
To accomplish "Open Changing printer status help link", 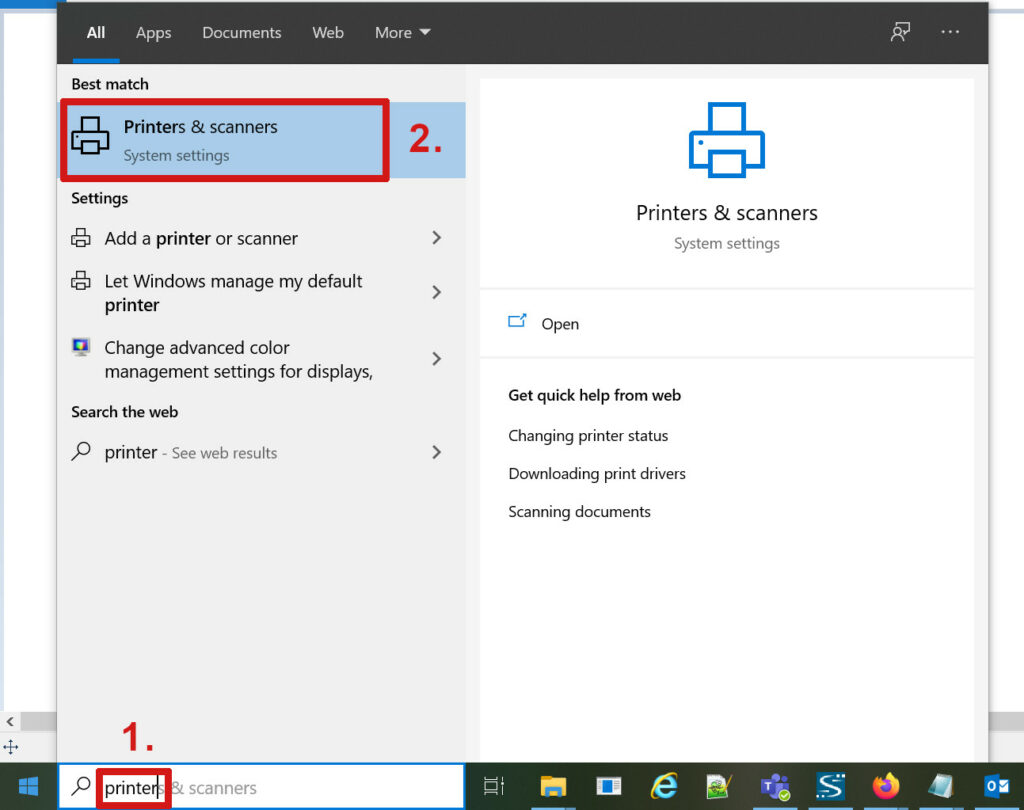I will 588,436.
